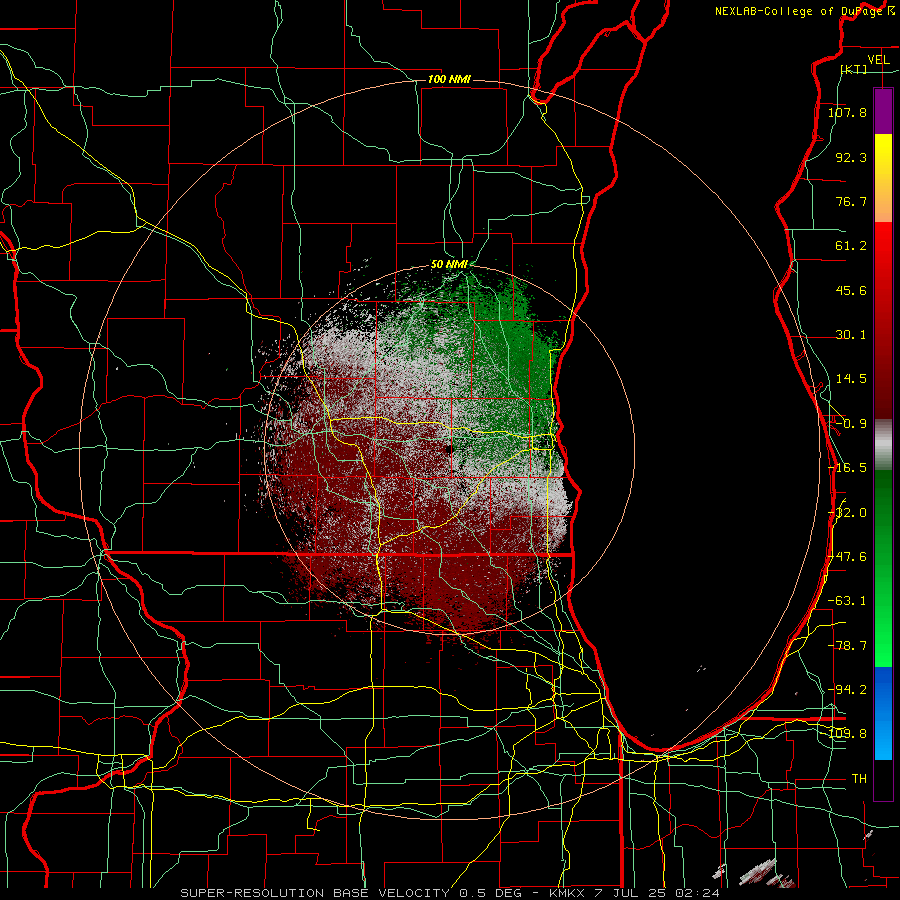The height and width of the screenshot is (900, 900).
Task: Pick the gray near-zero color bar segment
Action: coord(883,445)
